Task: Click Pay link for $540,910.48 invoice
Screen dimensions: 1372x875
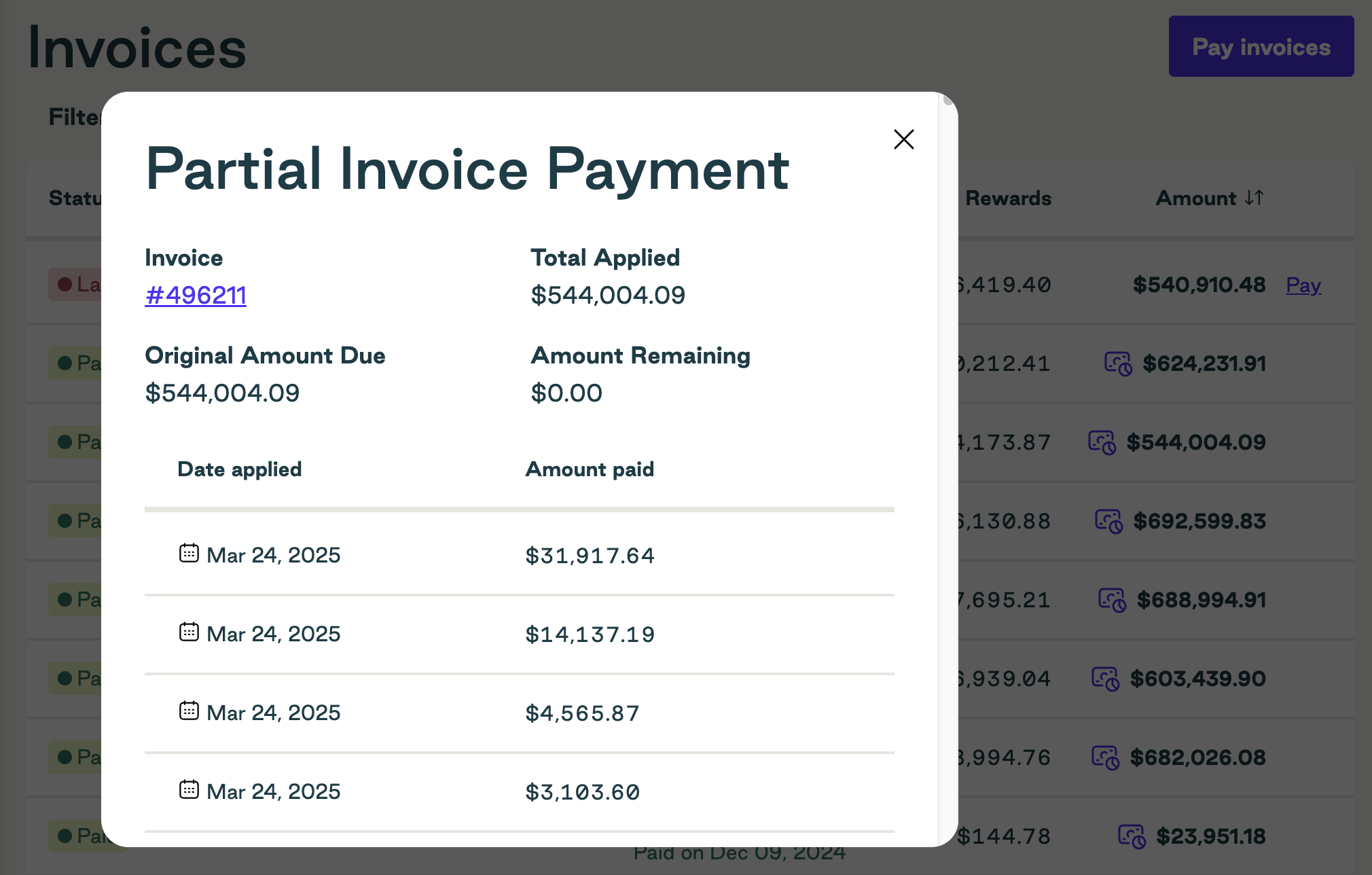Action: (1303, 285)
